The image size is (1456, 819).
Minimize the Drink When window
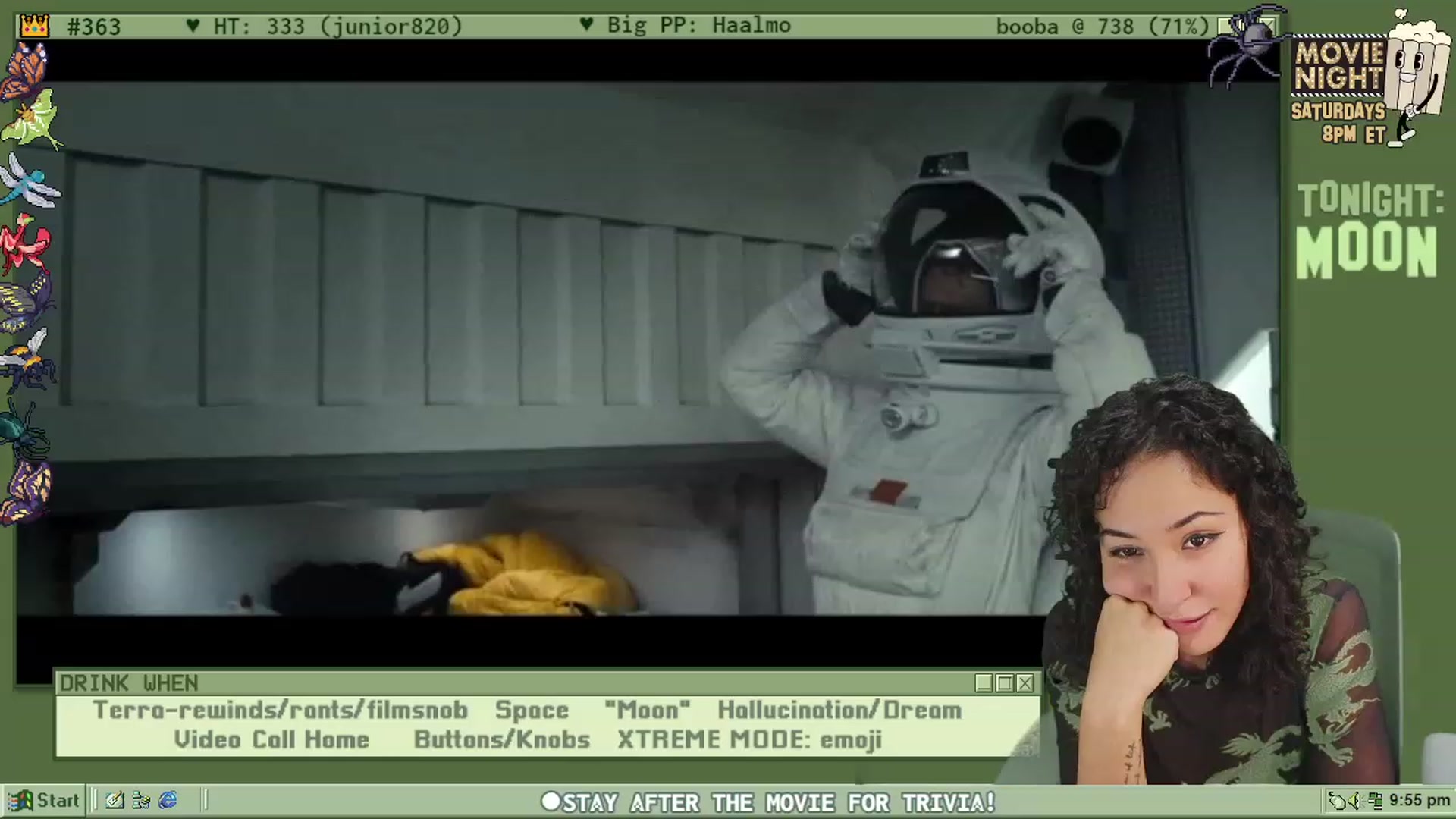pos(984,683)
